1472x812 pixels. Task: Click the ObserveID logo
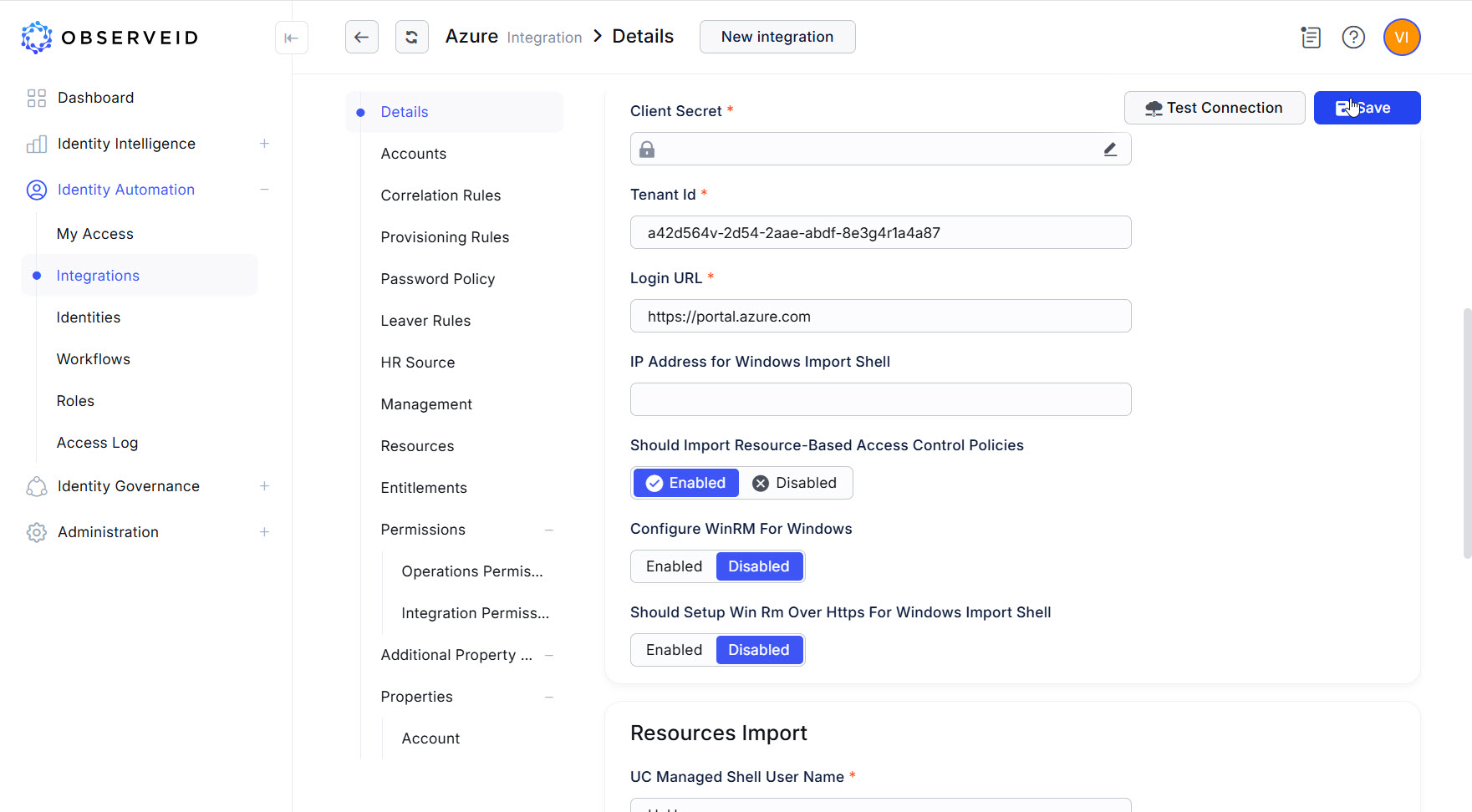[x=110, y=38]
